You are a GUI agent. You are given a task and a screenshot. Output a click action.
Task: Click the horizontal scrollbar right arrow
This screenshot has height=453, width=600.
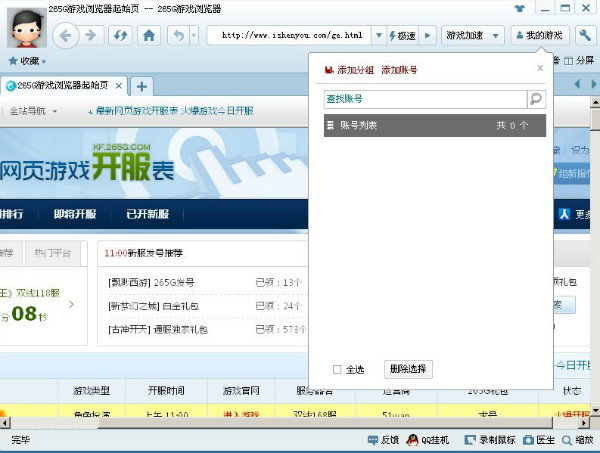pos(584,423)
